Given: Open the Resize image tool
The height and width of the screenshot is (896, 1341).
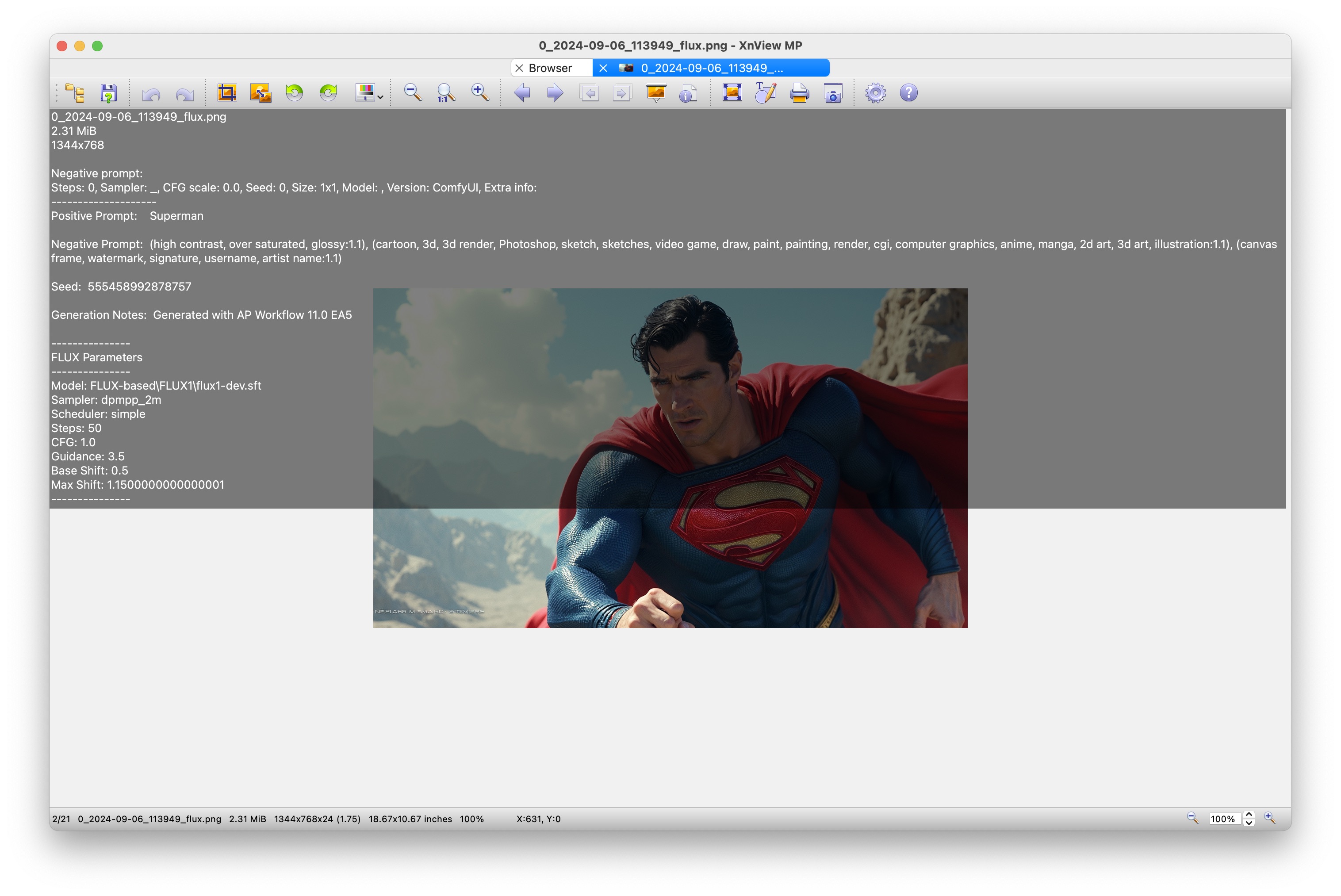Looking at the screenshot, I should point(261,92).
